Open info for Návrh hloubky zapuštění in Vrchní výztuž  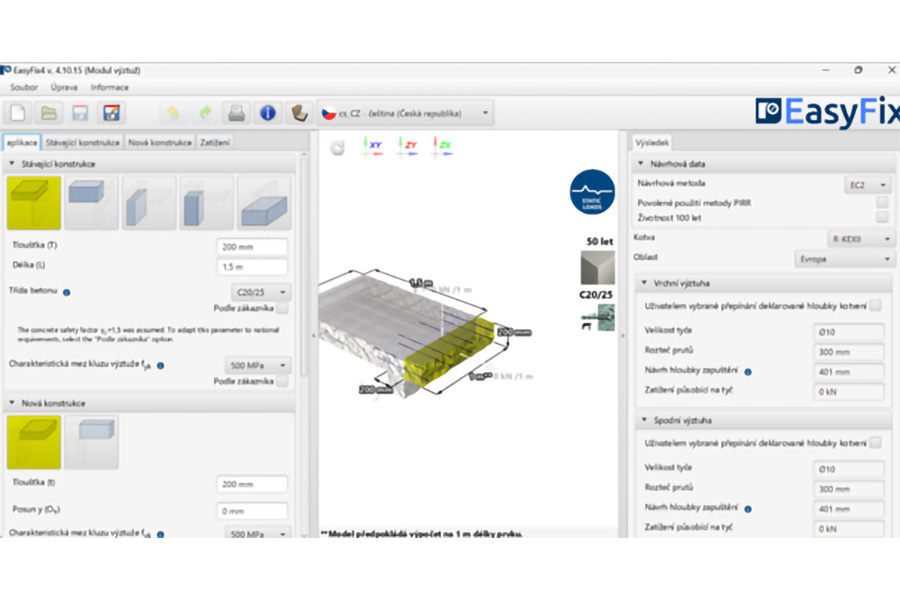(748, 371)
